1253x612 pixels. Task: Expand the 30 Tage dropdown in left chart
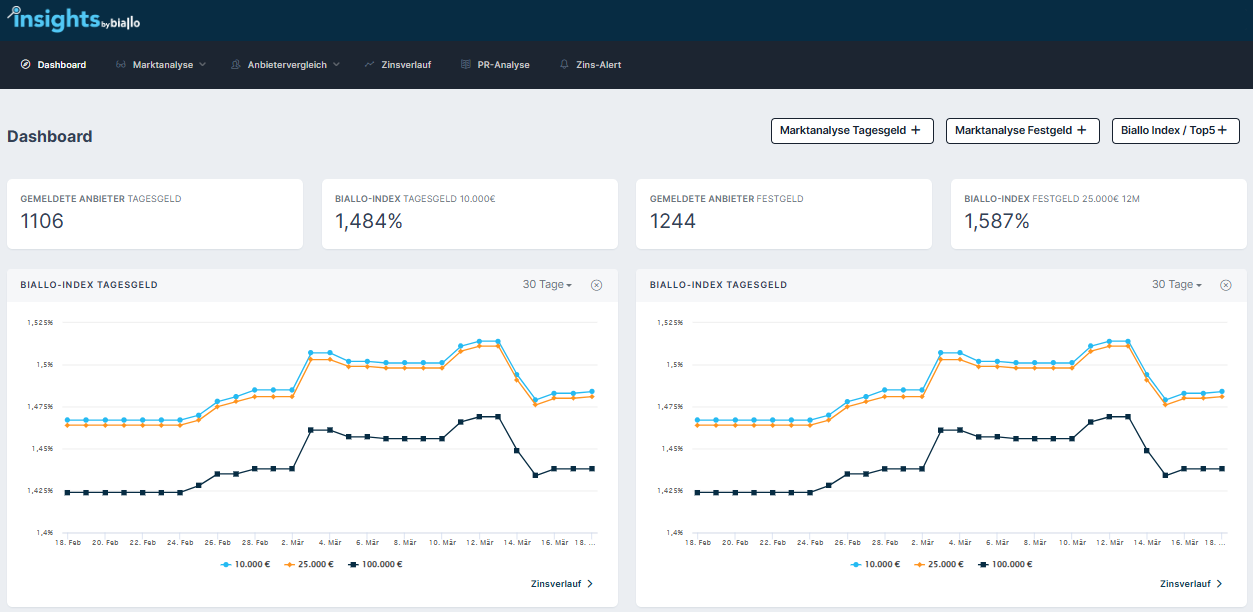[547, 285]
